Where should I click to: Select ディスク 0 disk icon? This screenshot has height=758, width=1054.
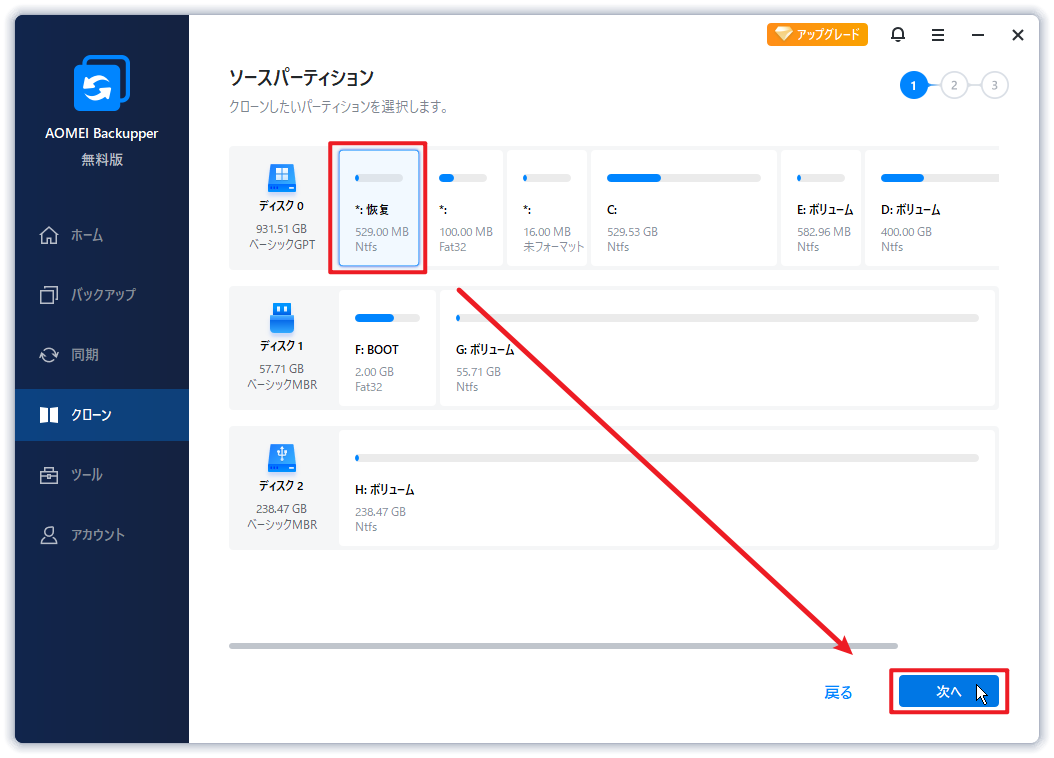click(x=282, y=178)
